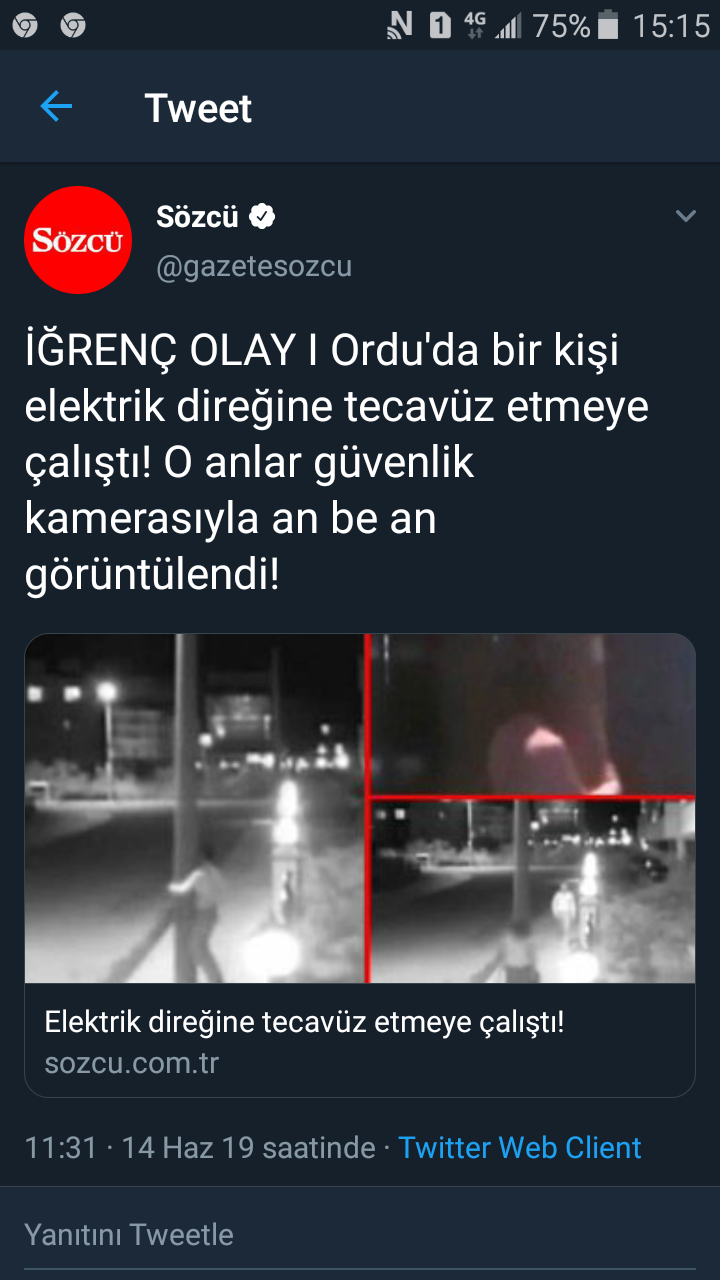Tap the verified badge next to Sözcü
Image resolution: width=720 pixels, height=1280 pixels.
point(262,216)
